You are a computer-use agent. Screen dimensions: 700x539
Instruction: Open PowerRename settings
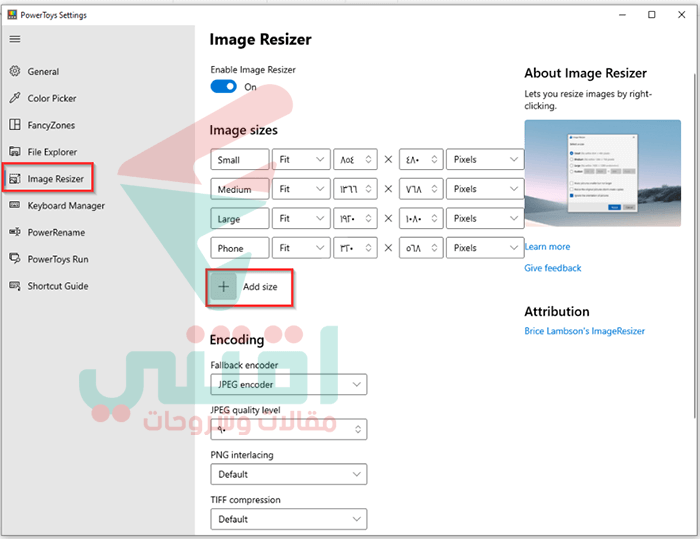pyautogui.click(x=56, y=232)
